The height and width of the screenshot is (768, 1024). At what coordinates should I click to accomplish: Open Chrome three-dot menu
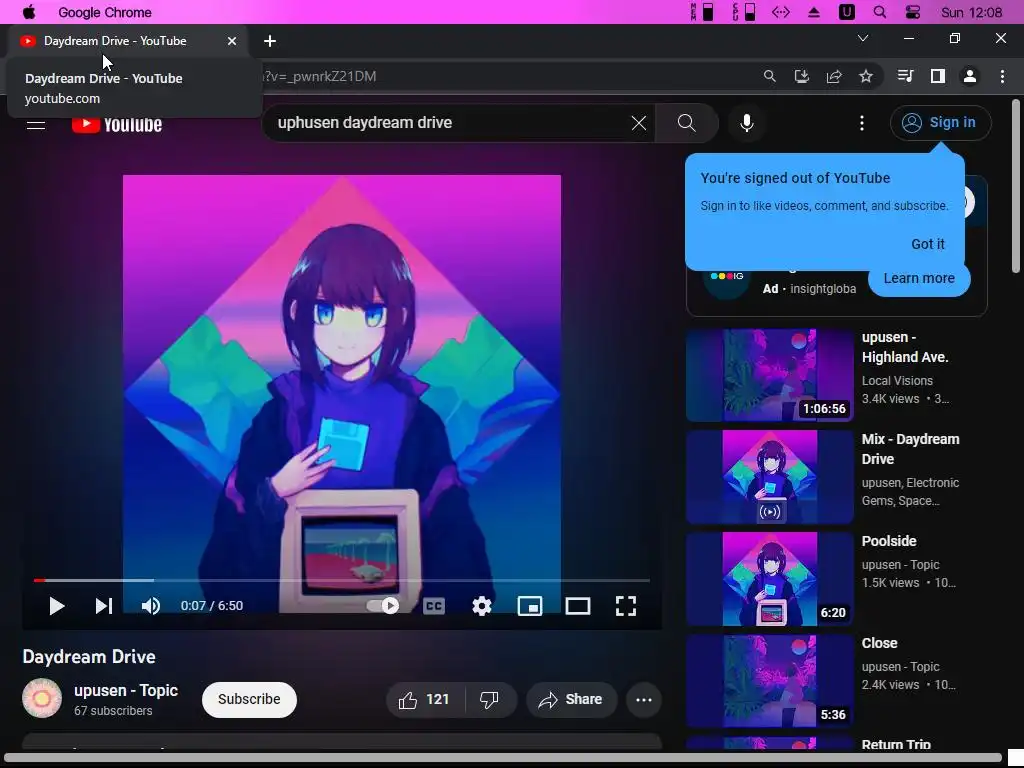click(1002, 76)
